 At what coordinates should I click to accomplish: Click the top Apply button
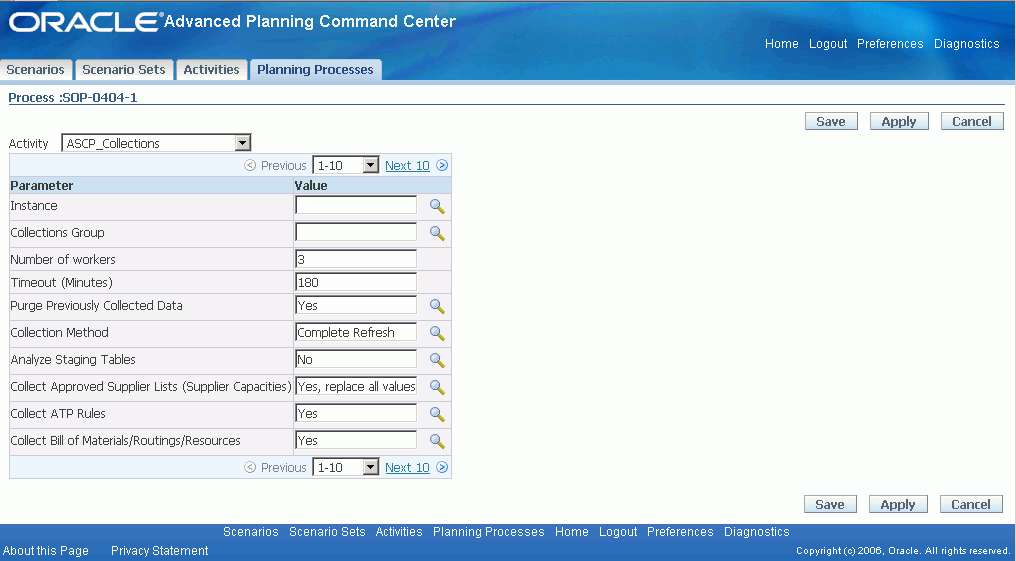[x=899, y=121]
